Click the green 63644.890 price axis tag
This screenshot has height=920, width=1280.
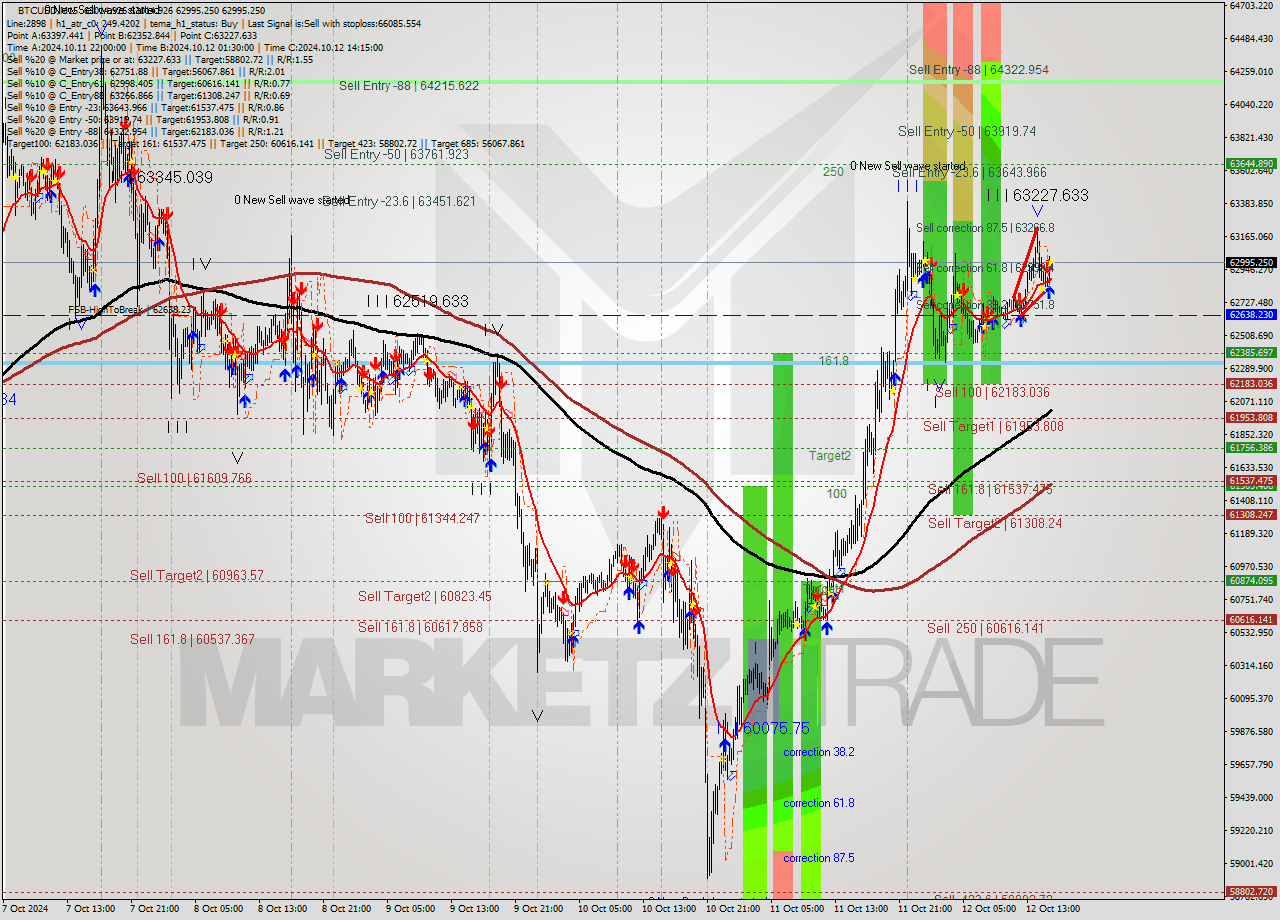tap(1250, 163)
